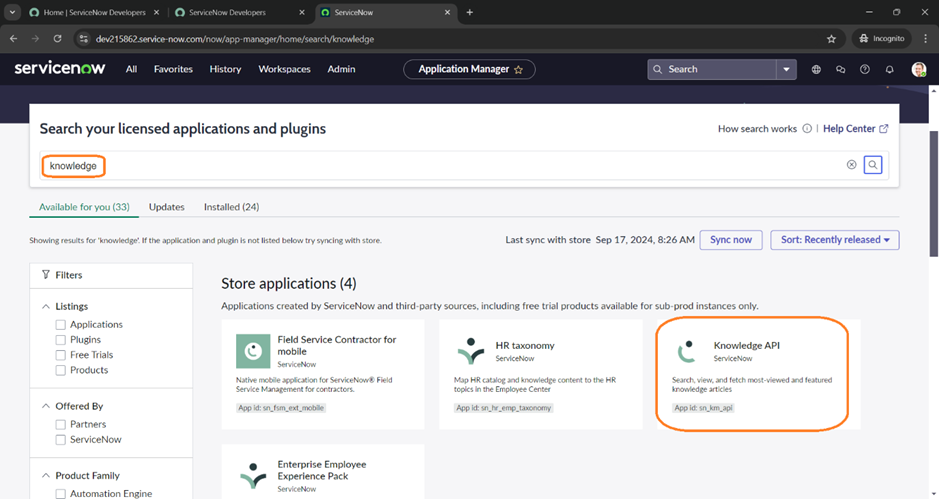The width and height of the screenshot is (939, 499).
Task: Click the user profile avatar
Action: coord(918,69)
